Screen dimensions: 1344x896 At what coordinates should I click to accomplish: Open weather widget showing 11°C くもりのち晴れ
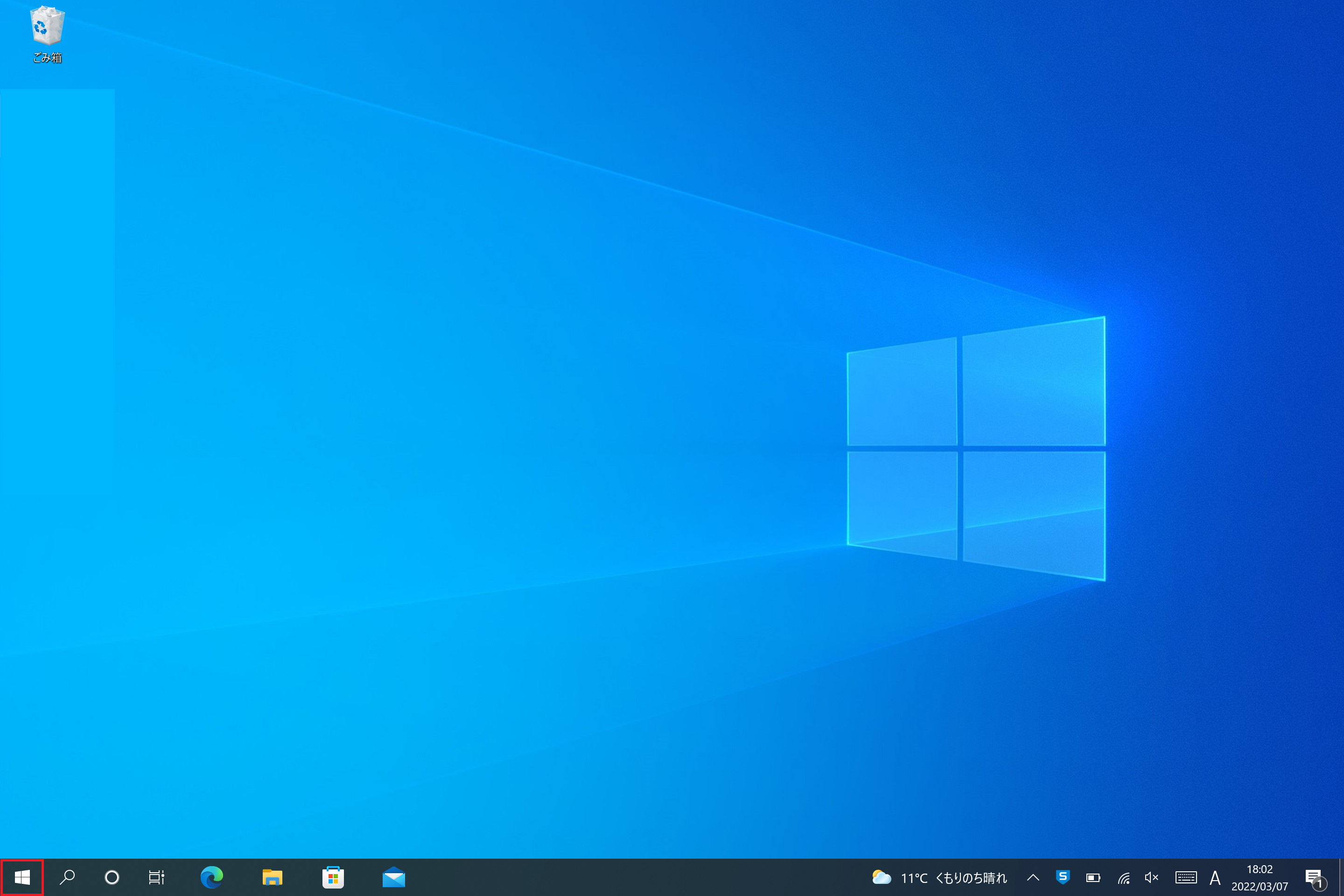point(939,878)
